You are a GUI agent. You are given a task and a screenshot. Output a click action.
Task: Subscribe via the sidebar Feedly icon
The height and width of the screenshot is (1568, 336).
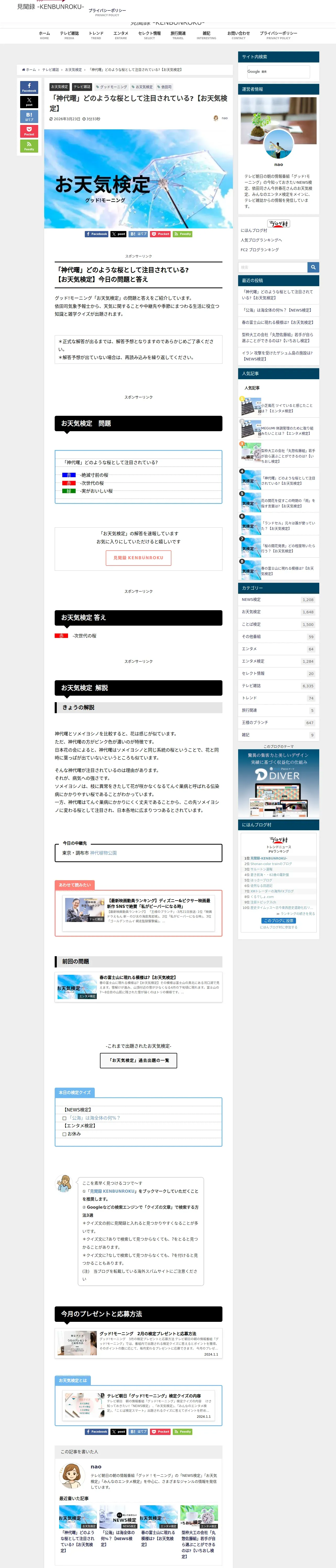29,146
